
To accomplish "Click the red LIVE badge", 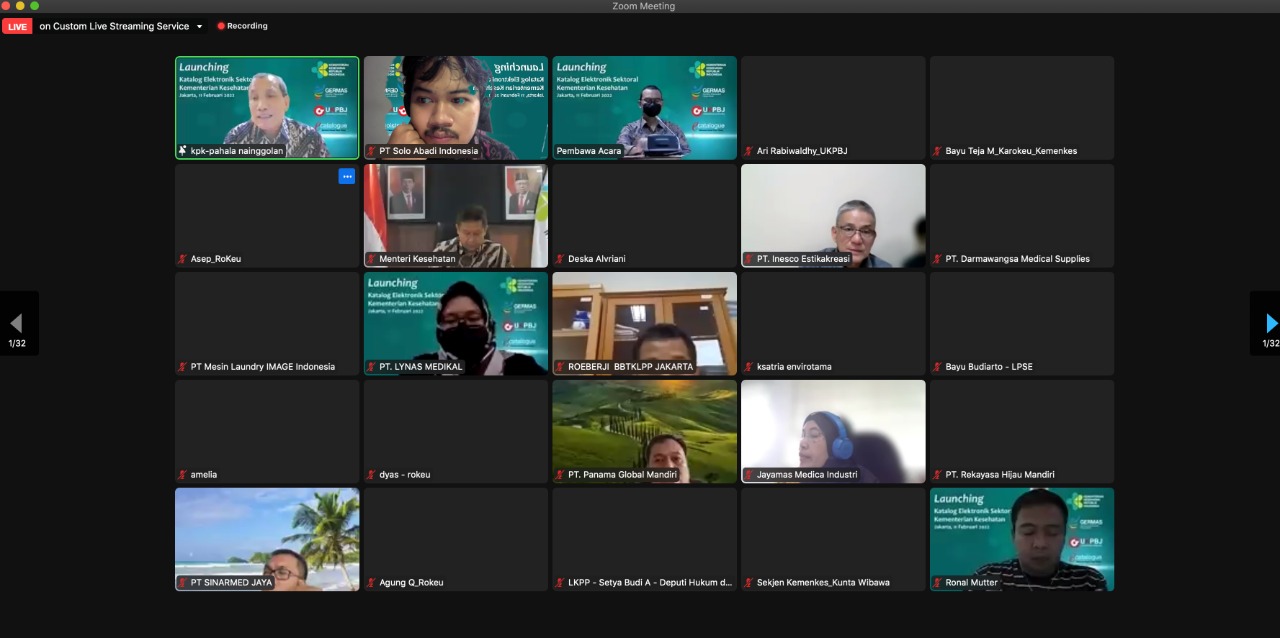I will click(x=17, y=26).
